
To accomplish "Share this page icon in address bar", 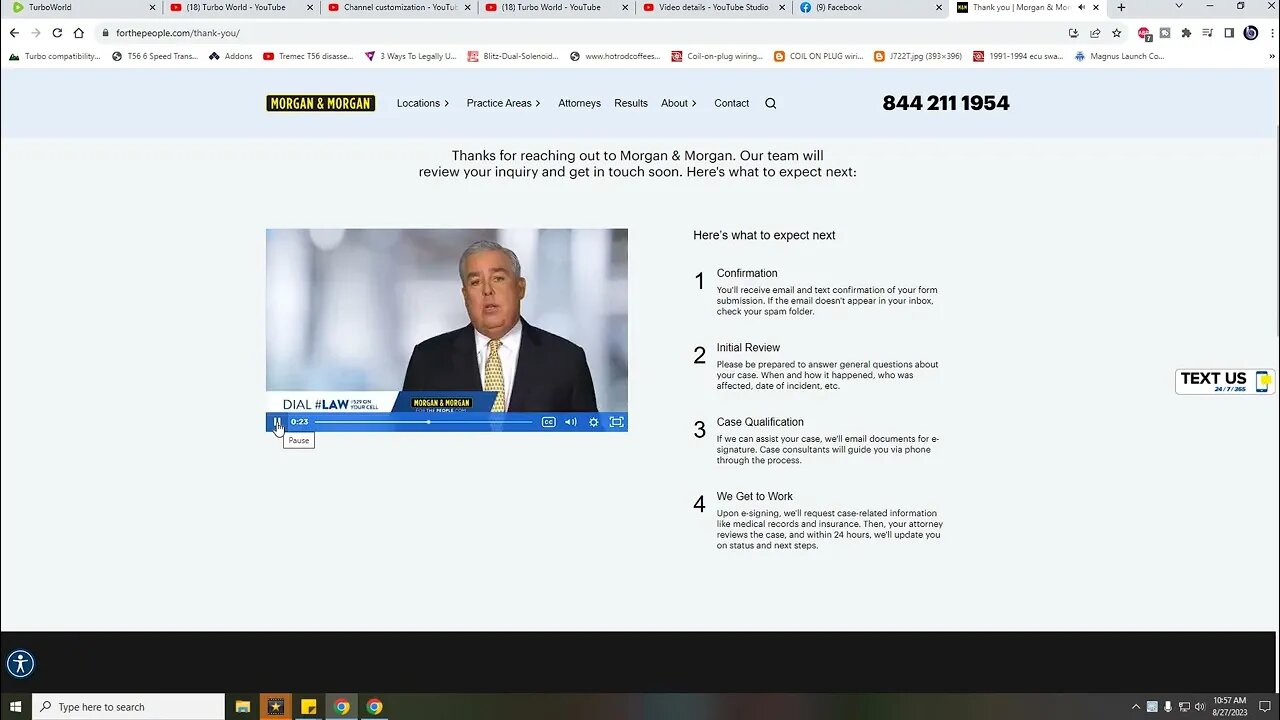I will click(x=1095, y=33).
